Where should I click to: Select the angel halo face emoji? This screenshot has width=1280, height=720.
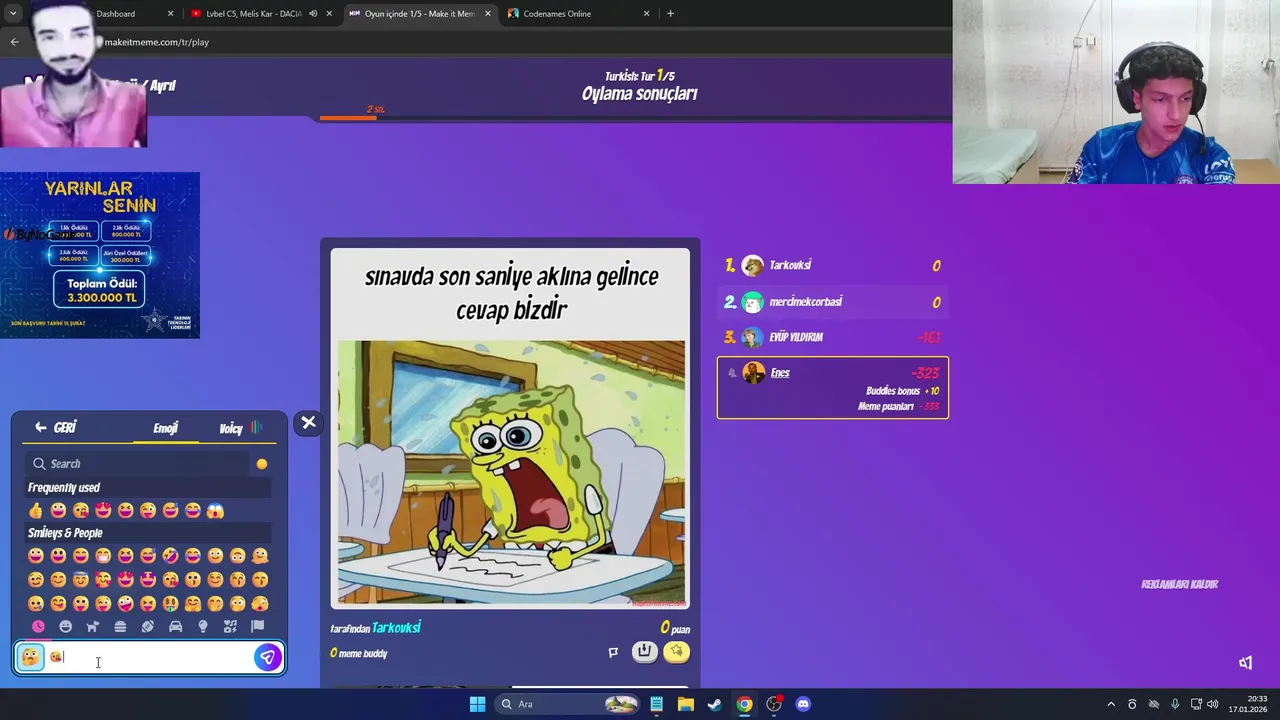tap(81, 580)
